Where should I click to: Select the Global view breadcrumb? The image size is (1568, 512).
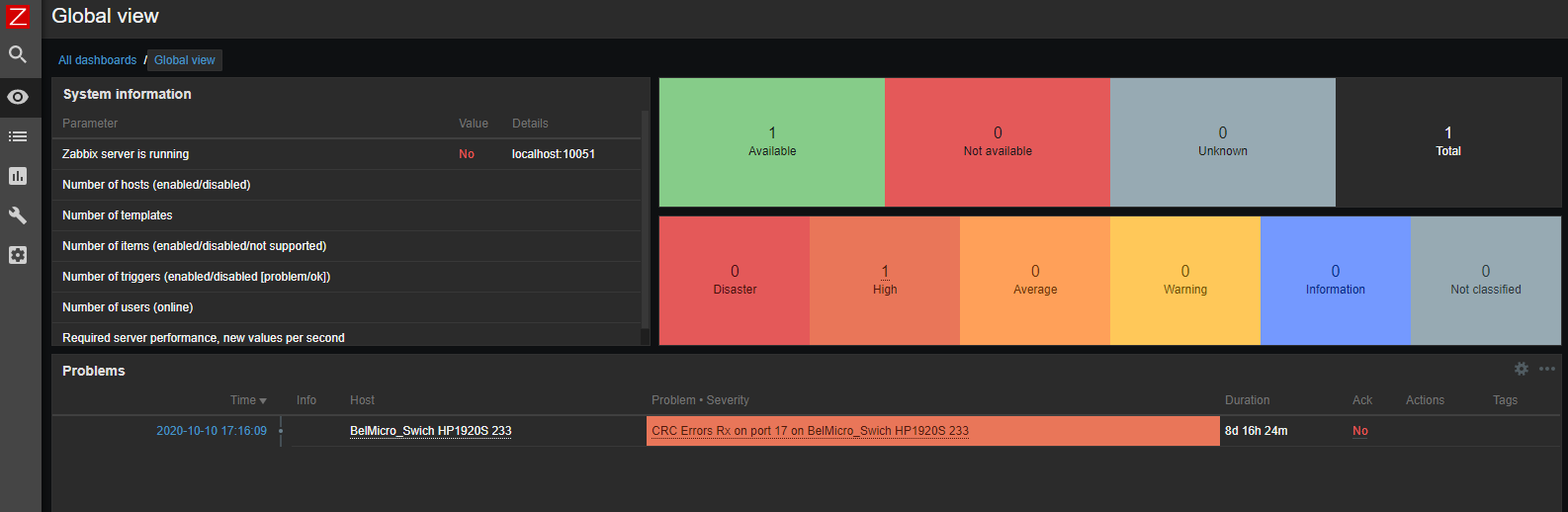[x=184, y=60]
